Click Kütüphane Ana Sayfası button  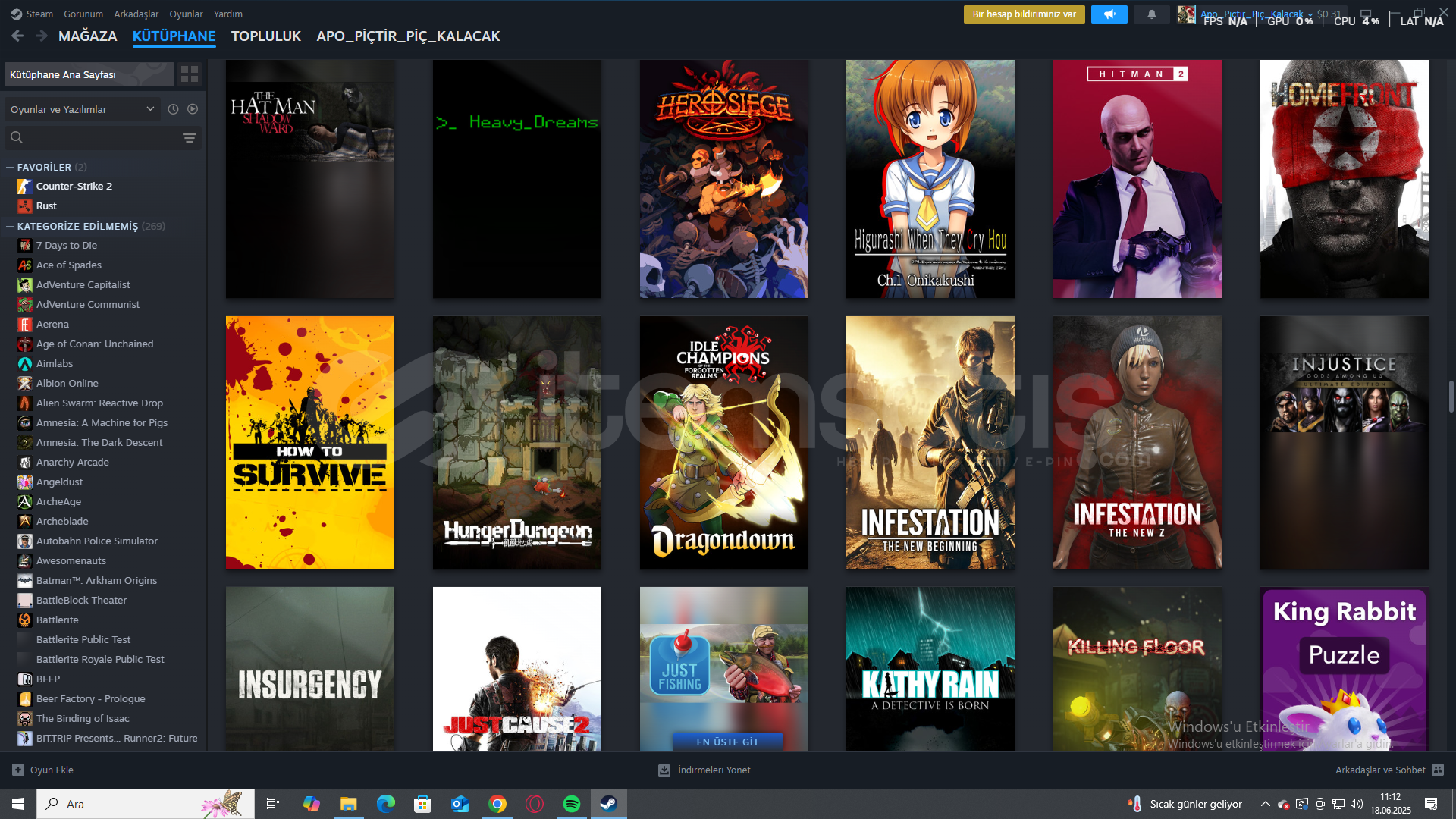coord(89,74)
